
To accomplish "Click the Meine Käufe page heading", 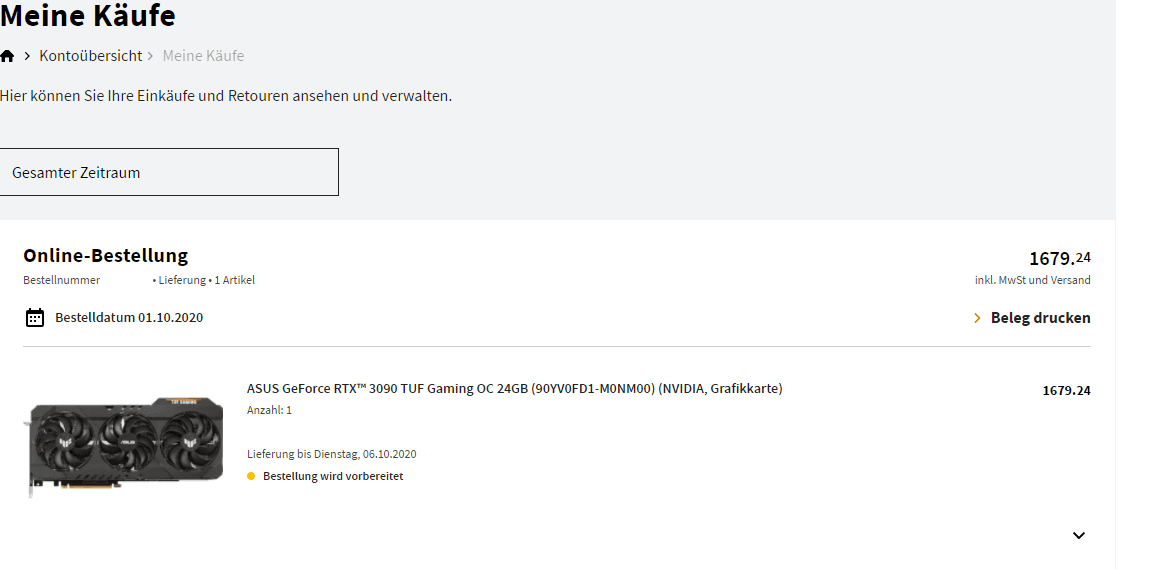I will [x=88, y=16].
